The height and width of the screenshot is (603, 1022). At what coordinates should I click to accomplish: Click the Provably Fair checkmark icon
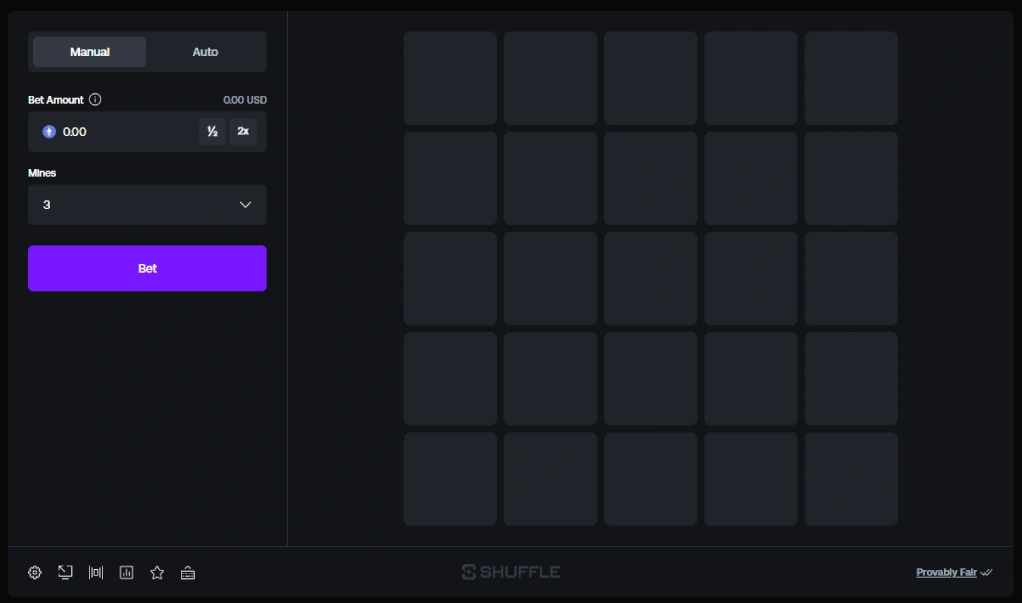[x=987, y=572]
